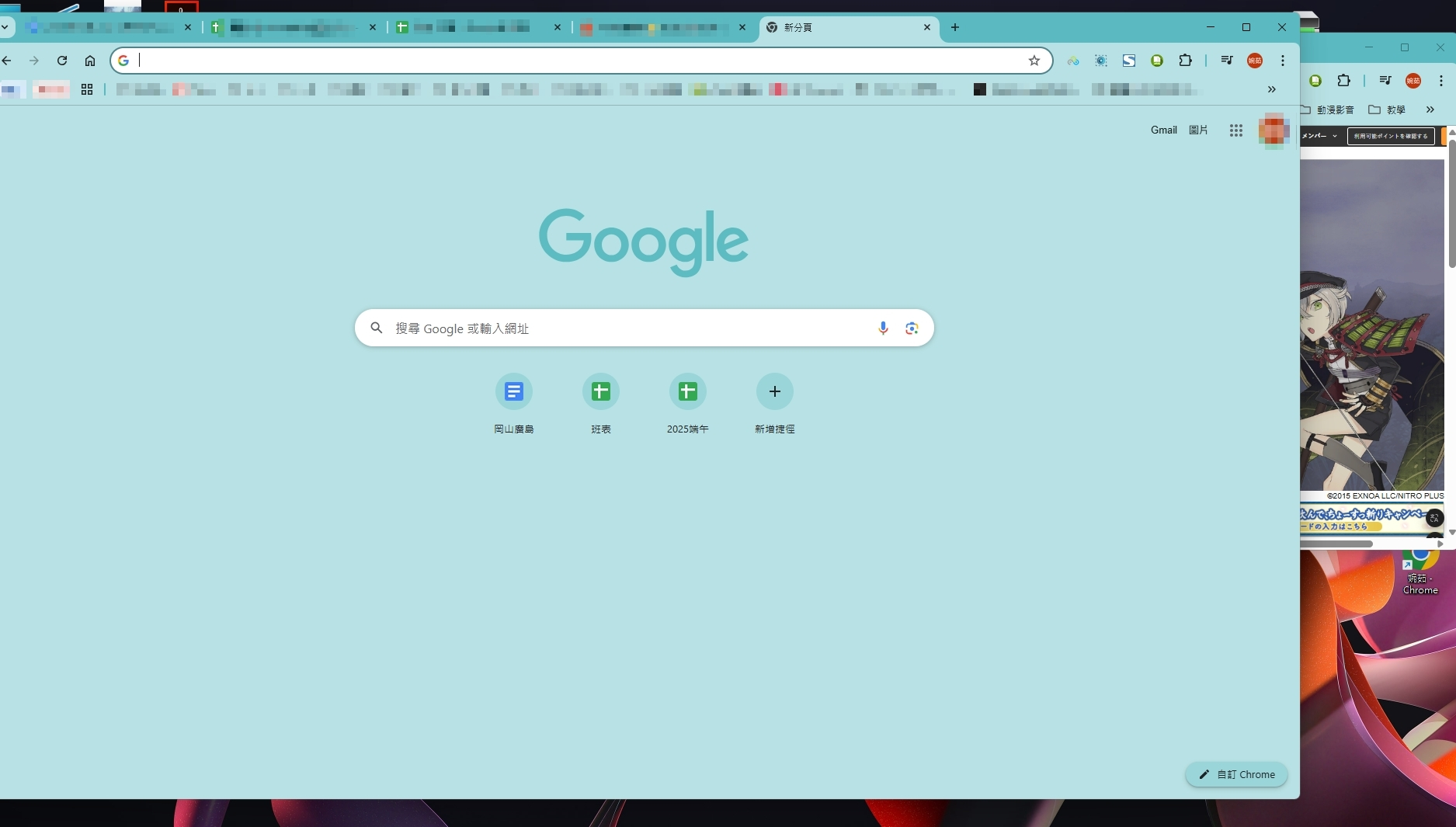Click the horizontal scrollbar in background window

(1336, 544)
